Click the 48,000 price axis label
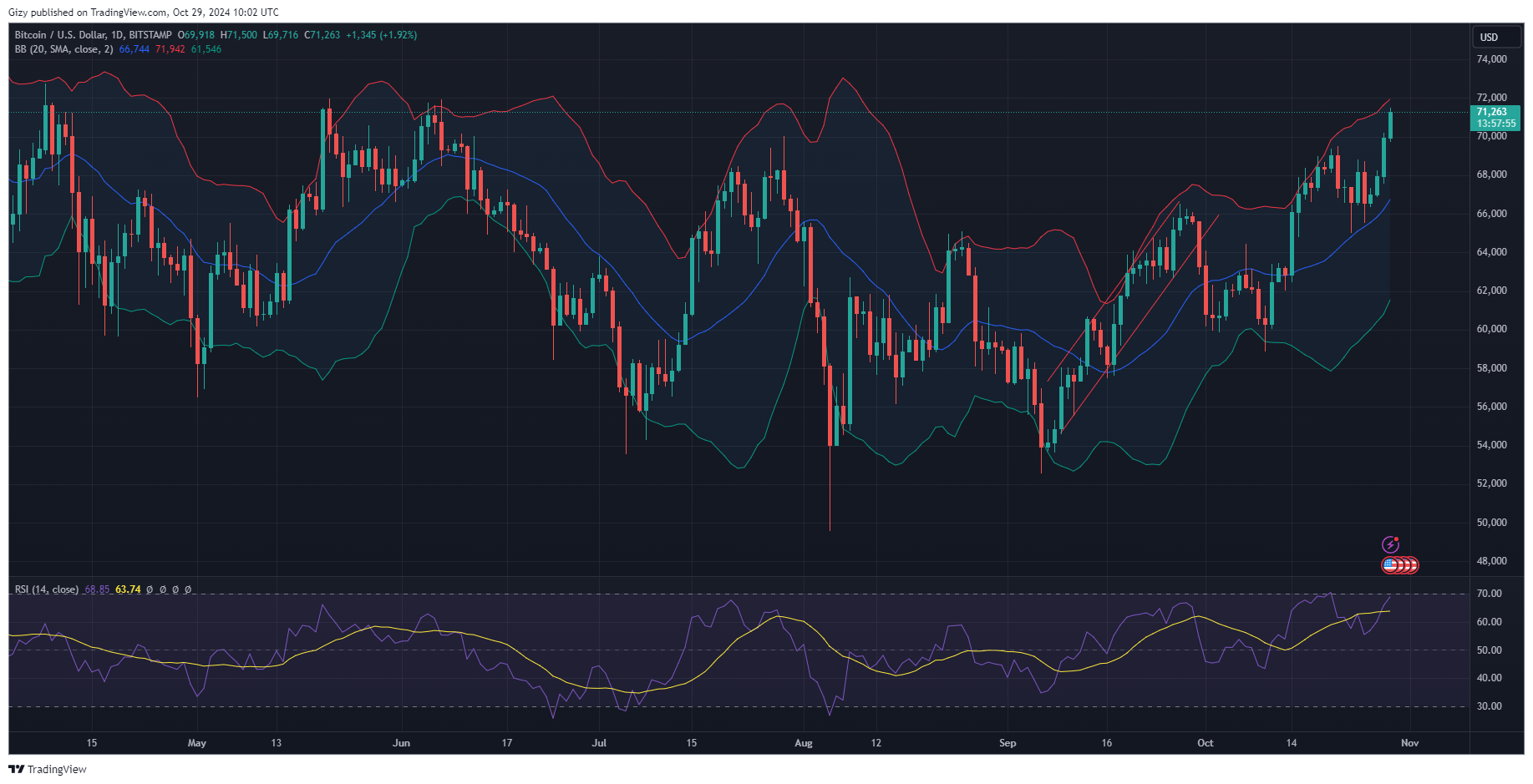This screenshot has width=1533, height=784. pyautogui.click(x=1492, y=561)
